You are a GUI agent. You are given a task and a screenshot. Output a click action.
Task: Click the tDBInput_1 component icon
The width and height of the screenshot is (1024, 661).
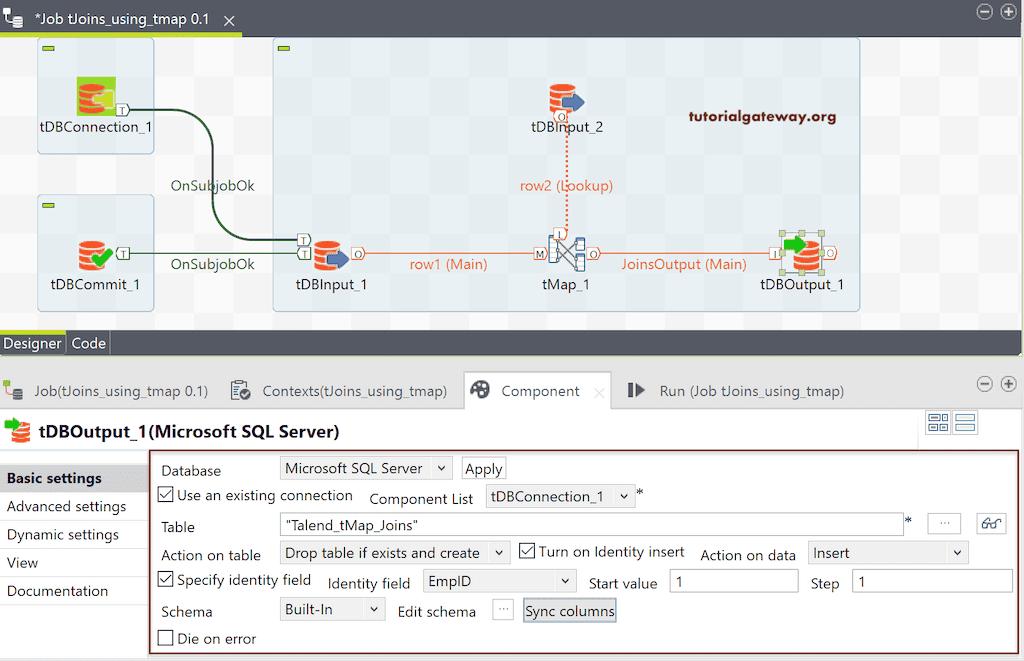point(331,255)
